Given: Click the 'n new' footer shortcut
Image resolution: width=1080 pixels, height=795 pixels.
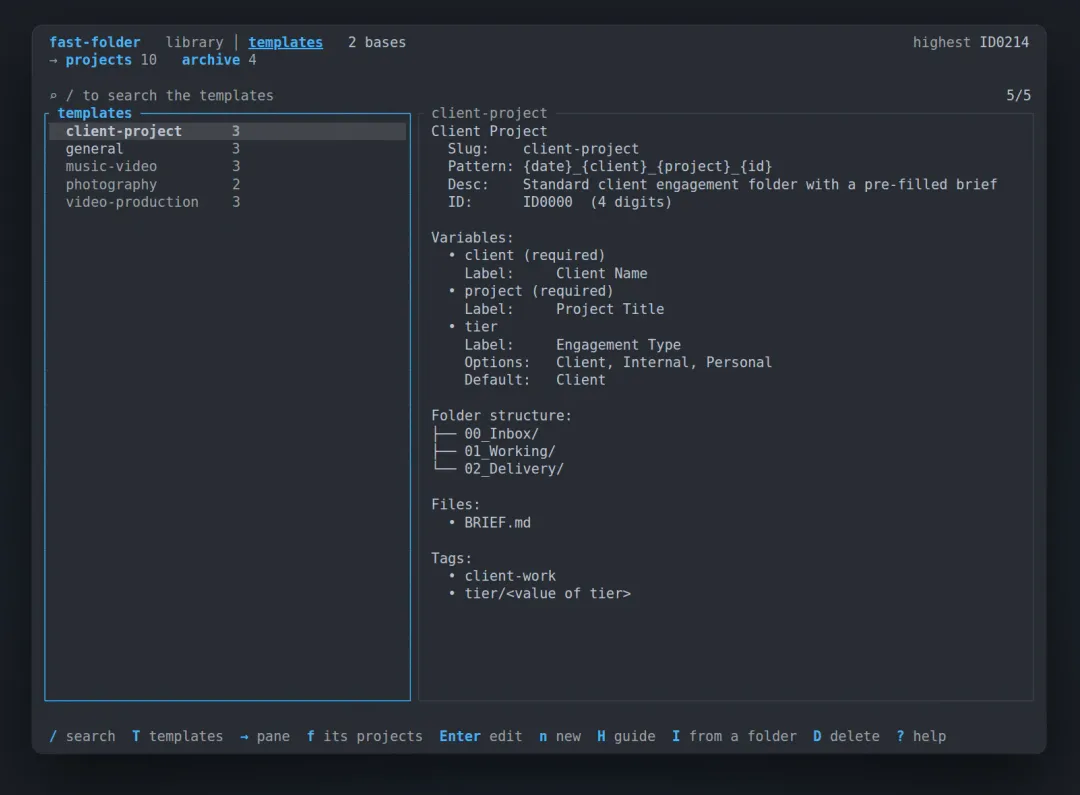Looking at the screenshot, I should (x=560, y=736).
